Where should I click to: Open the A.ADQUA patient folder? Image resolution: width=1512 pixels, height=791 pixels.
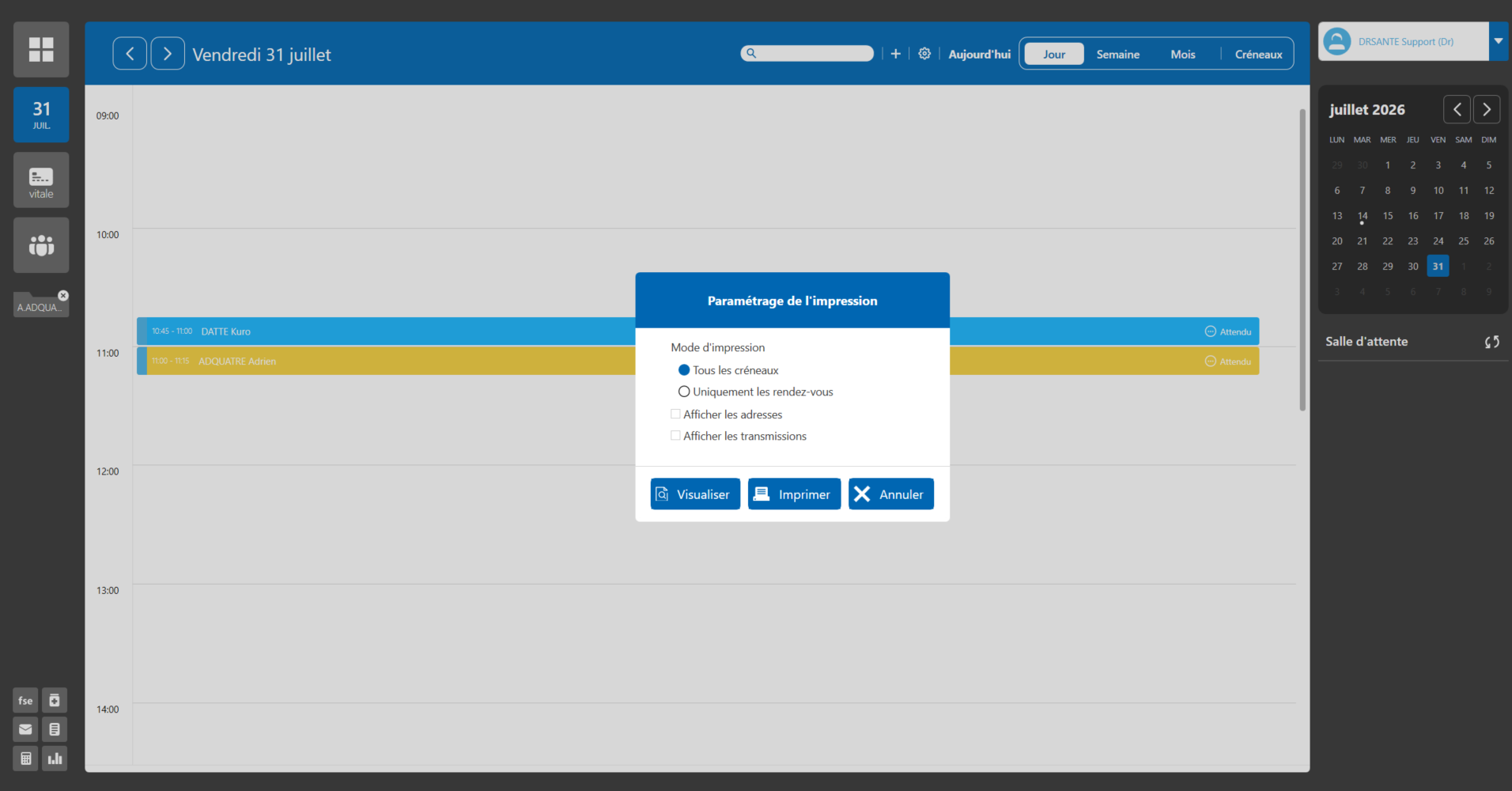(x=40, y=307)
